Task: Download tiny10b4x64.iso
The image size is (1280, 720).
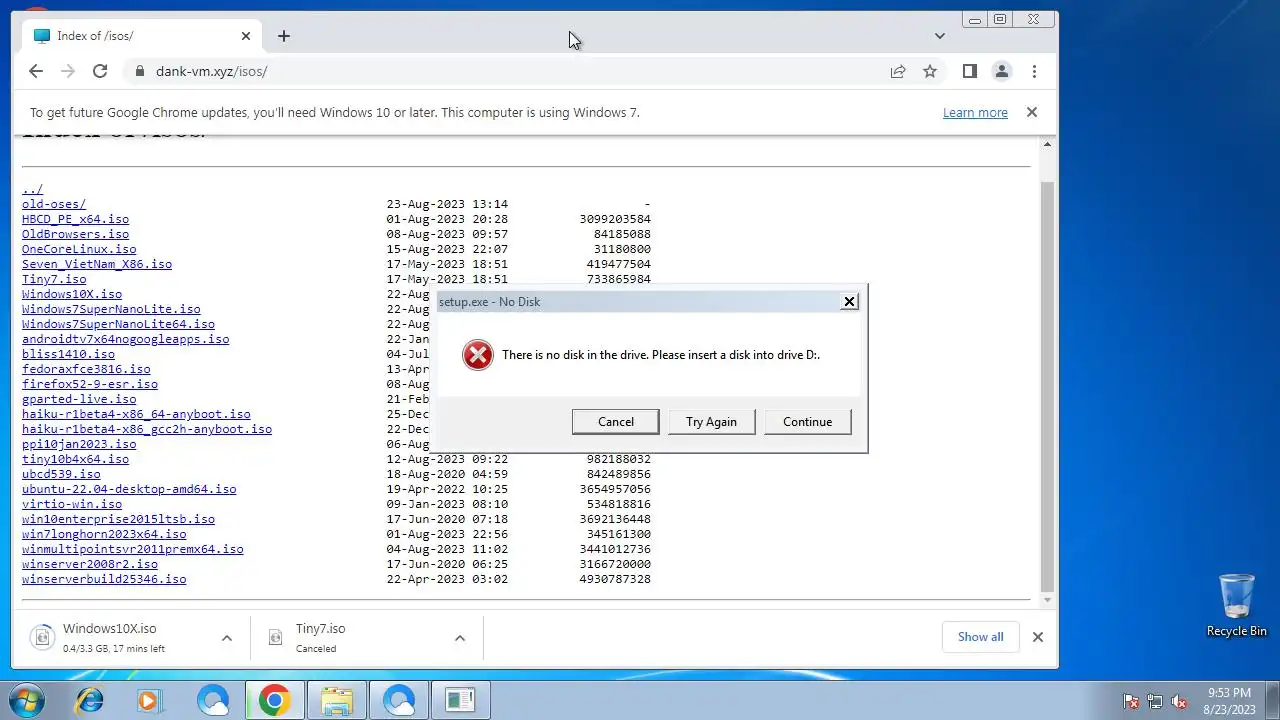Action: point(75,459)
